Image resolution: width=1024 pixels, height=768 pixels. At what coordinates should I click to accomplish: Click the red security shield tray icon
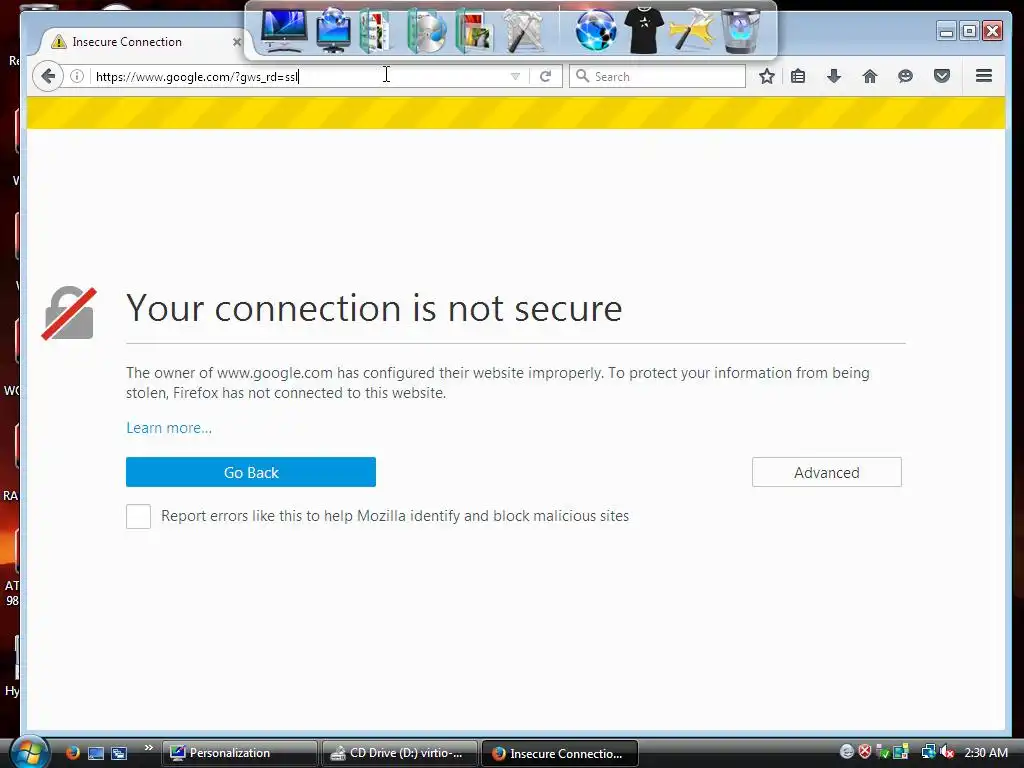click(x=865, y=752)
